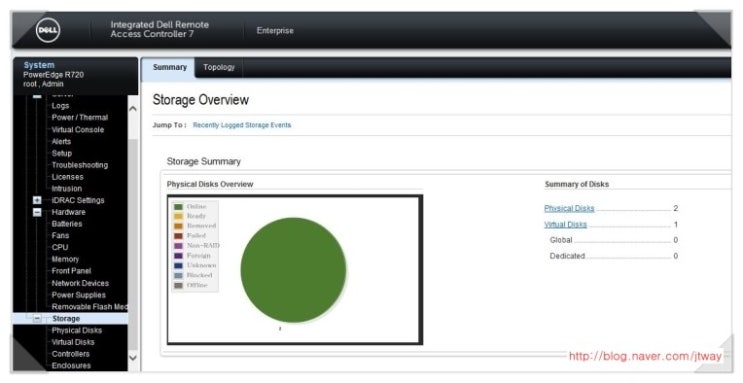Click the sidebar scroll down arrow
Image resolution: width=743 pixels, height=383 pixels.
(133, 358)
